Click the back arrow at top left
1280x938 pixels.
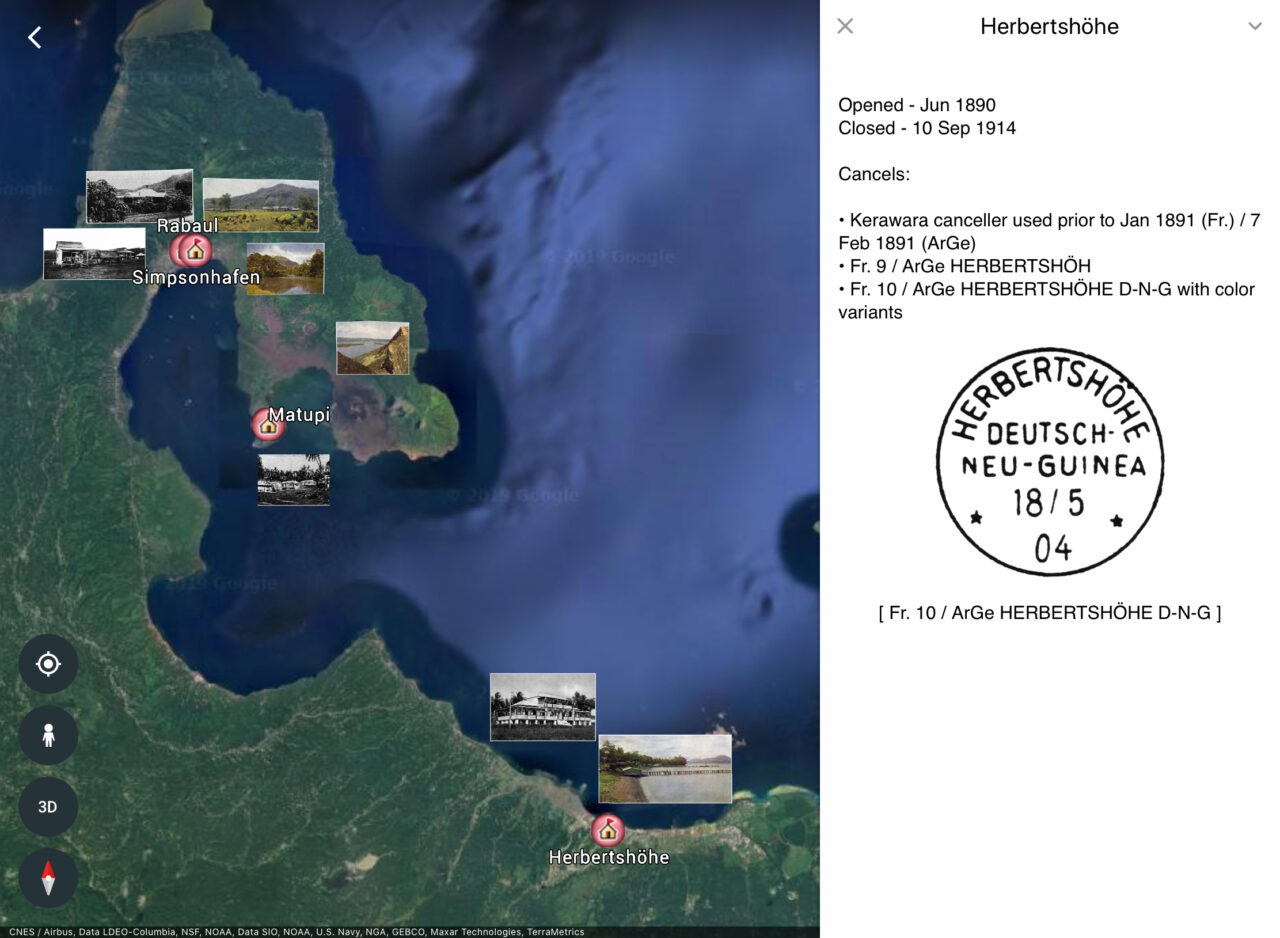click(x=34, y=37)
